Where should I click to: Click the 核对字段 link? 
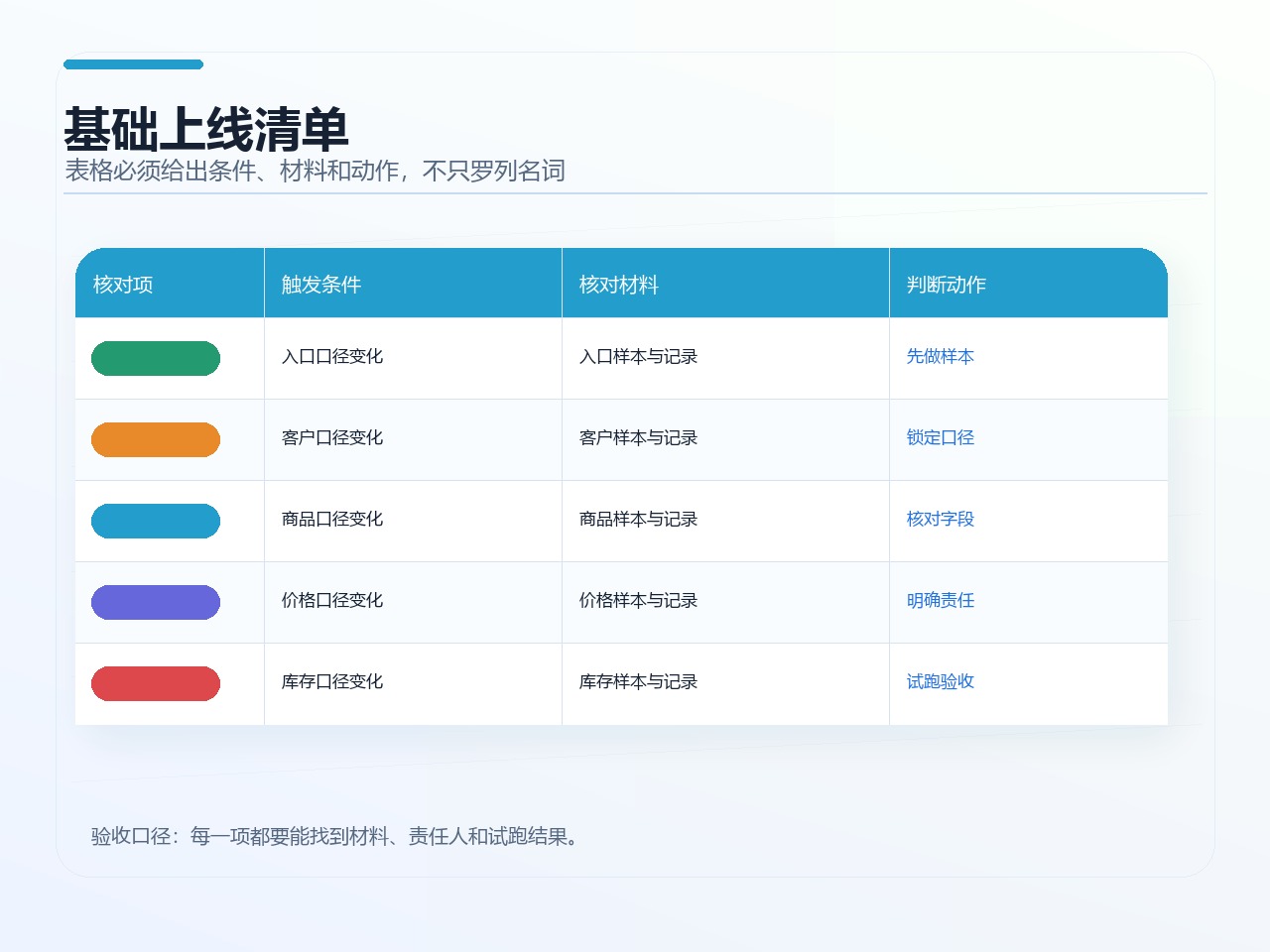941,519
